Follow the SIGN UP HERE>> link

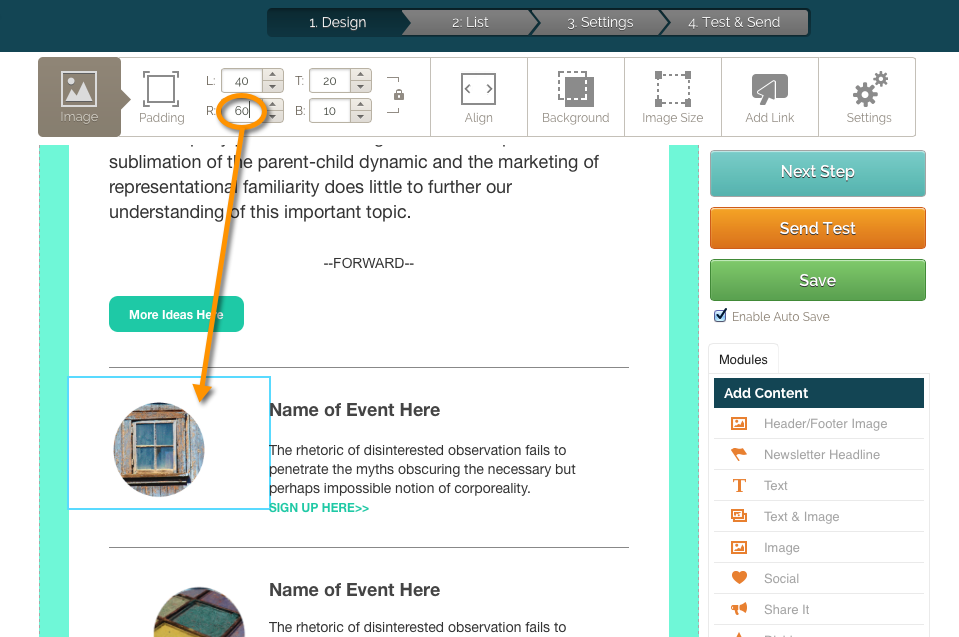319,507
